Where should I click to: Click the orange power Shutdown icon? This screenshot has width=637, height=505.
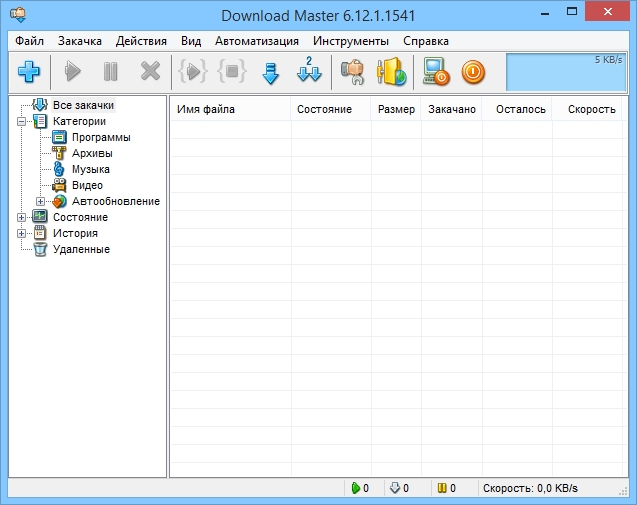pos(472,72)
